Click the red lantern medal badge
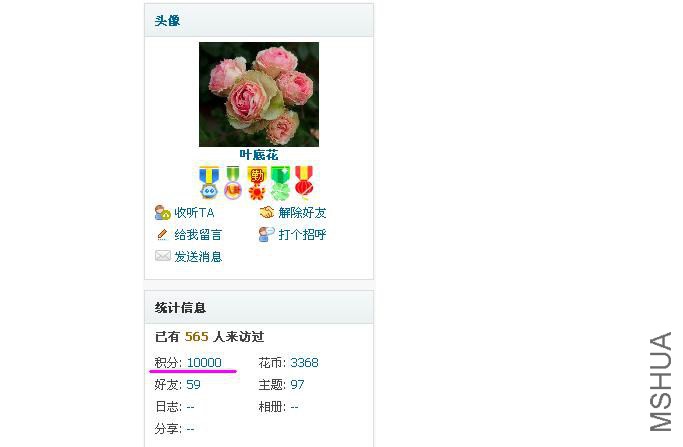Image resolution: width=683 pixels, height=447 pixels. pos(304,183)
